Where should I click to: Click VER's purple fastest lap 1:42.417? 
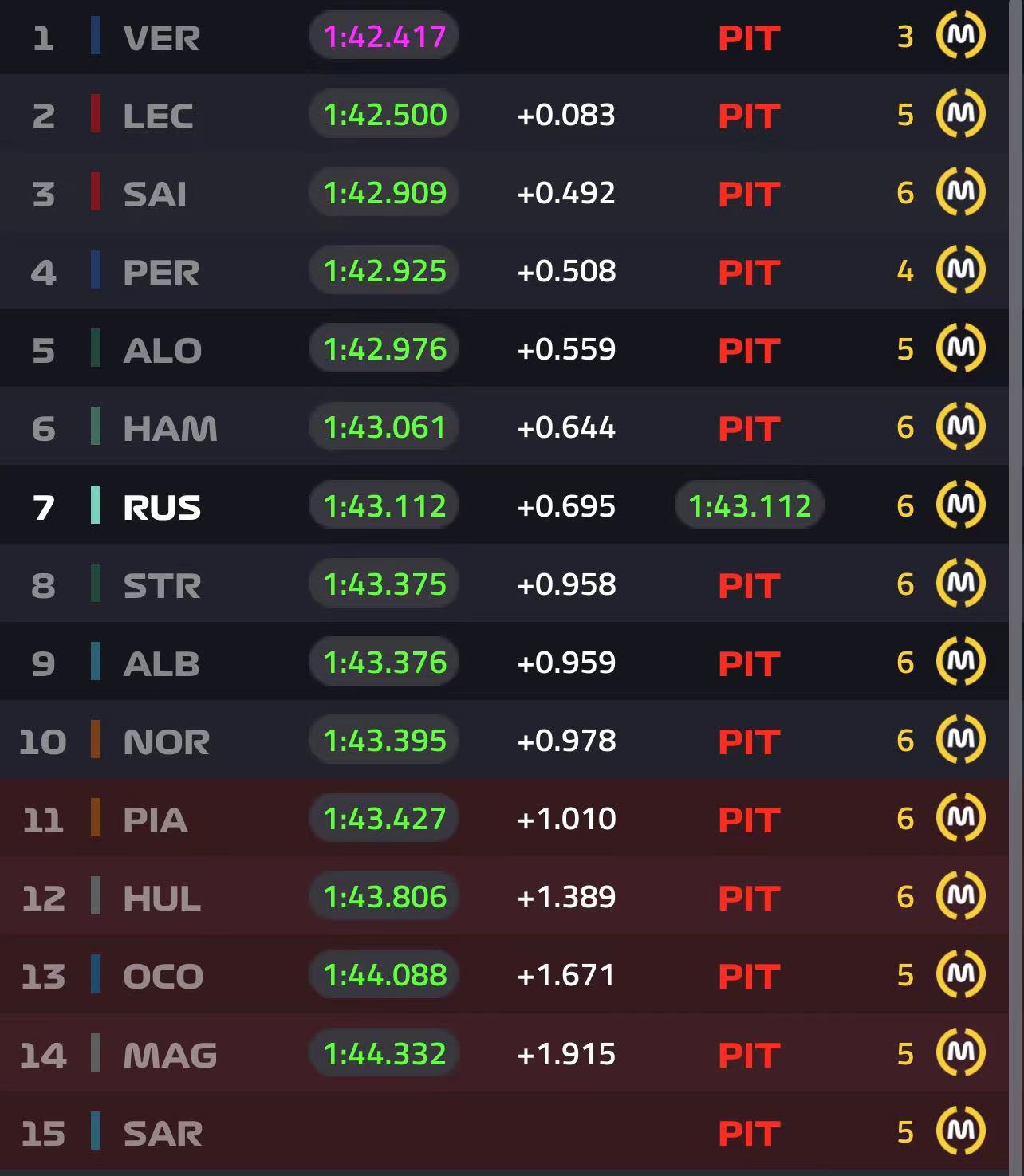[x=384, y=36]
